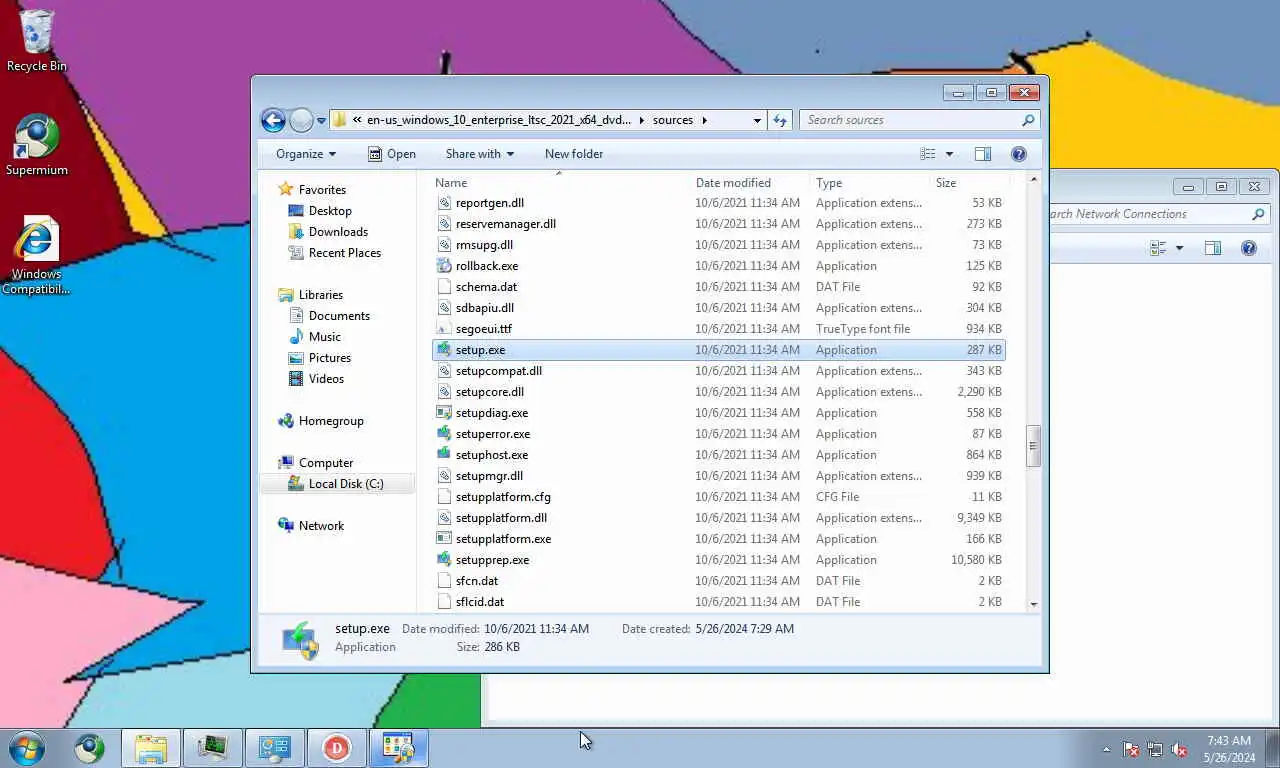Open Supermium browser from taskbar
The width and height of the screenshot is (1280, 768).
[x=89, y=748]
